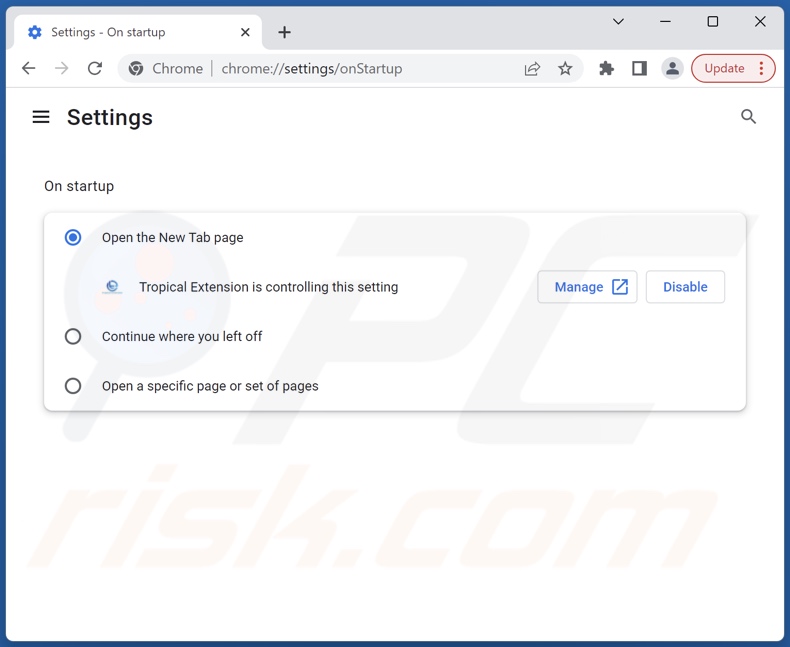Search settings with the magnifier icon
The height and width of the screenshot is (647, 790).
pyautogui.click(x=748, y=117)
